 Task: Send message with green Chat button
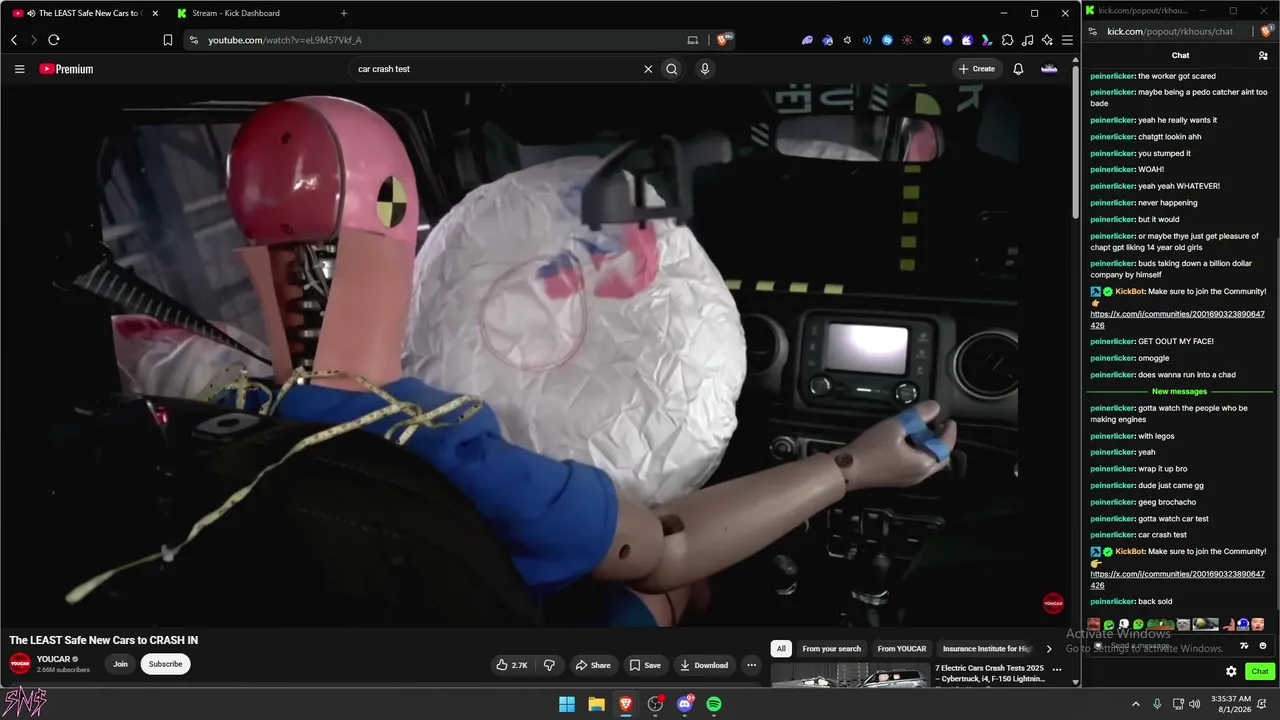1260,671
